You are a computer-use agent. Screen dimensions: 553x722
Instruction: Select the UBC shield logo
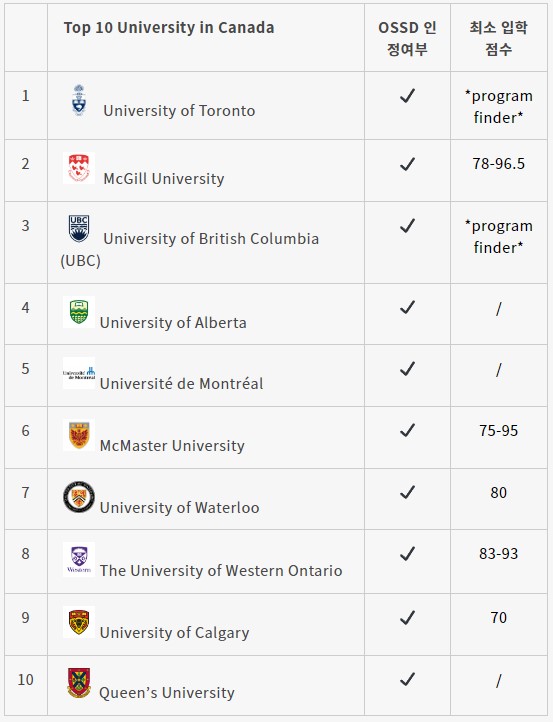pos(79,228)
